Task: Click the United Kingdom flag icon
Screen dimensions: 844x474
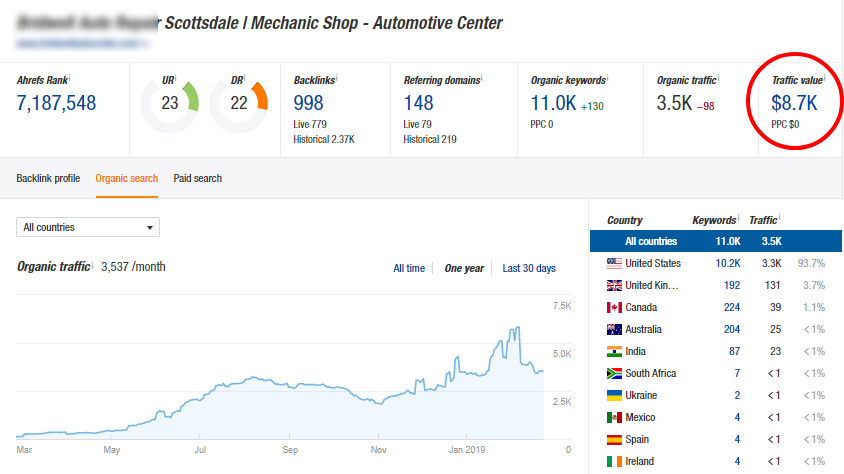Action: (614, 285)
